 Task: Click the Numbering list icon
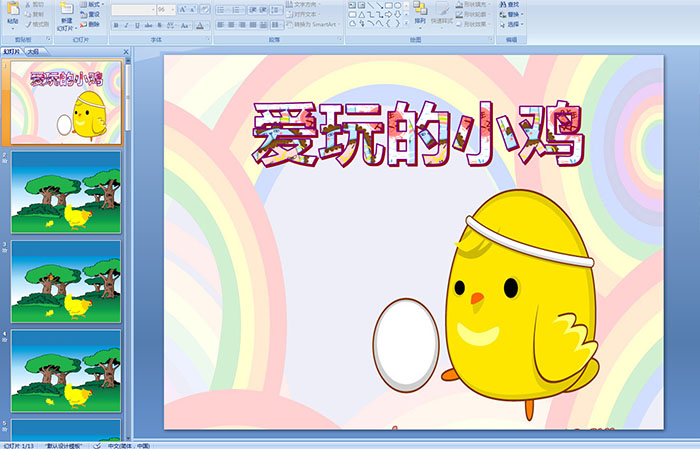pos(236,10)
